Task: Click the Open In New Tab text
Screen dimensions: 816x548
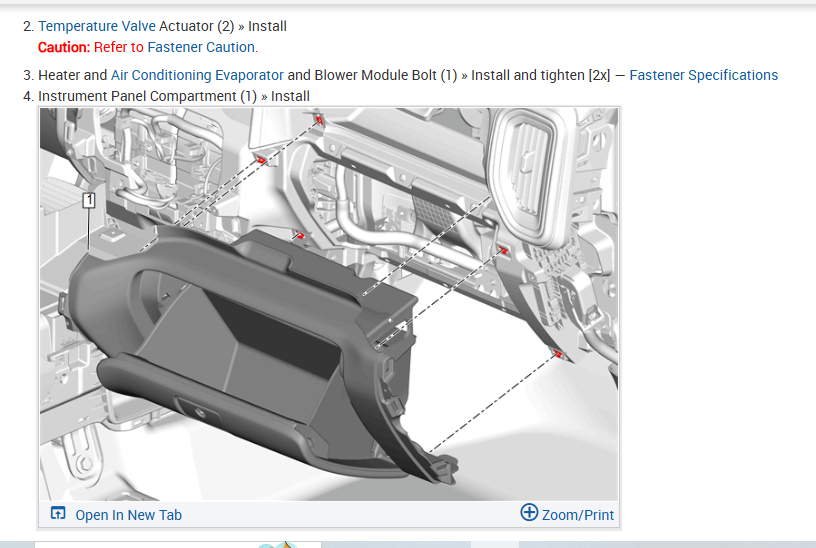Action: 129,515
